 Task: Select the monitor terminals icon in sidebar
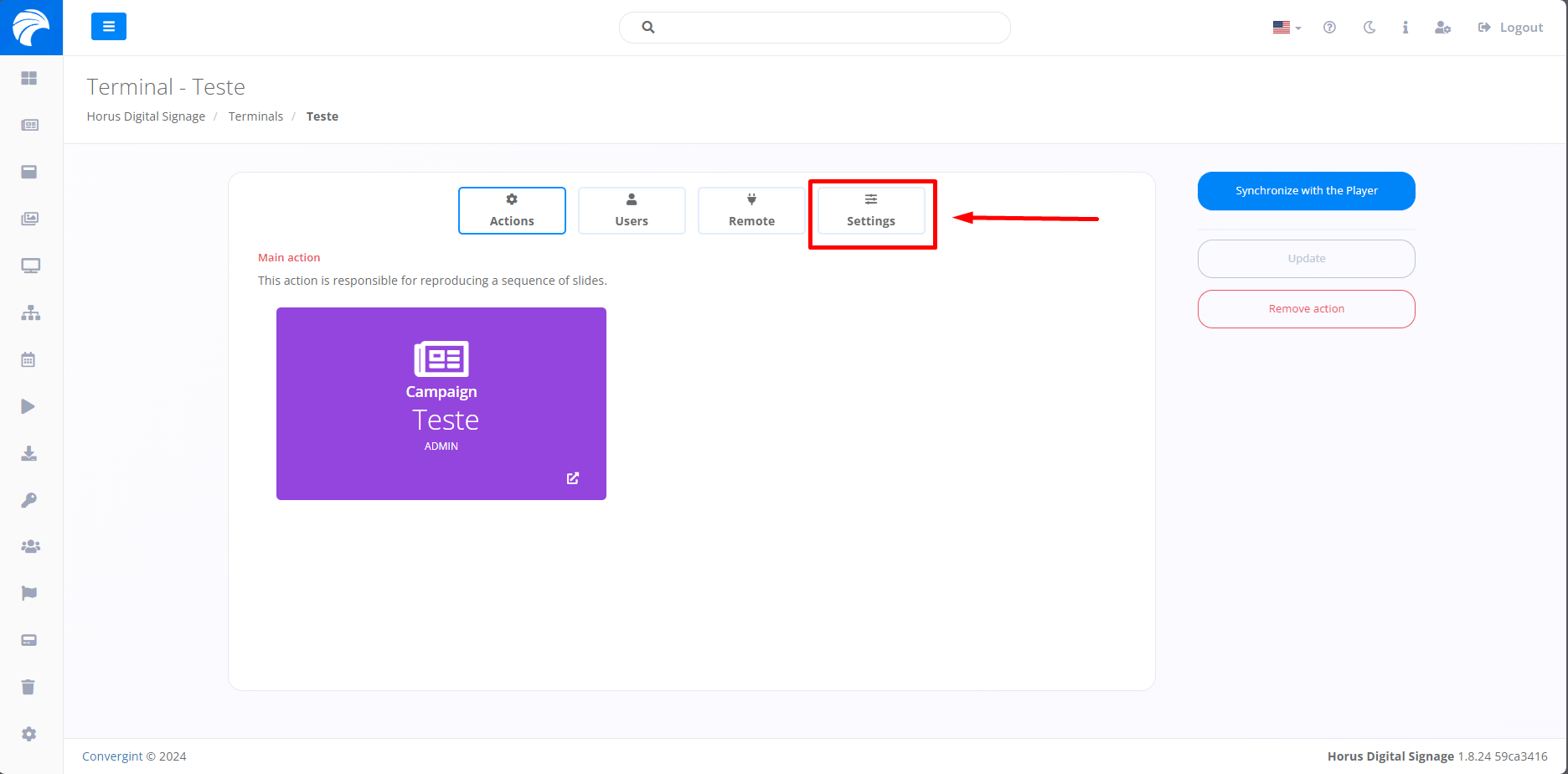coord(30,266)
